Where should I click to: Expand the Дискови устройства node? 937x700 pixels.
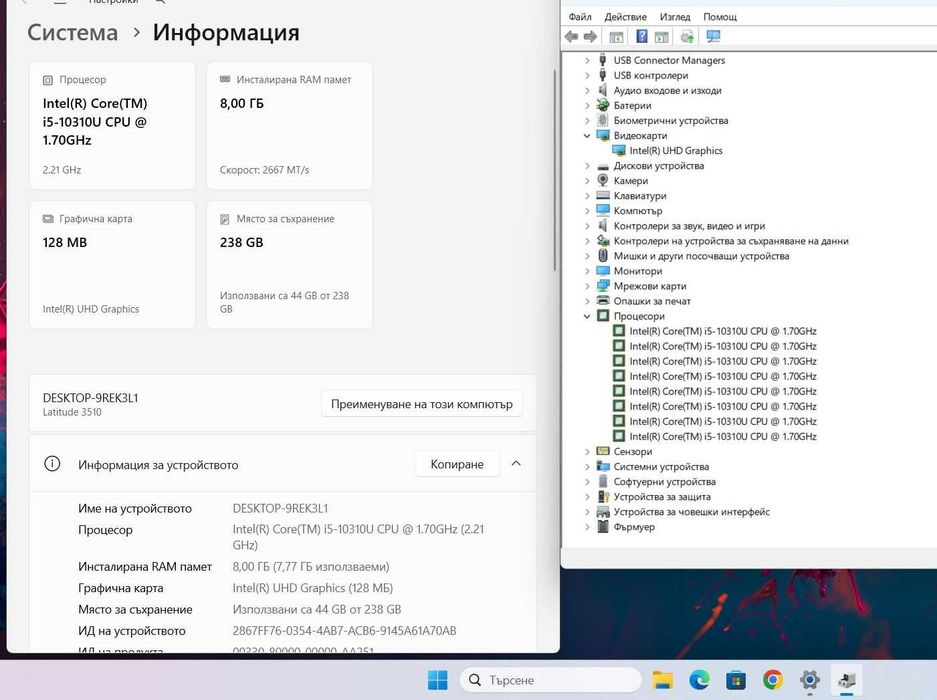[587, 166]
